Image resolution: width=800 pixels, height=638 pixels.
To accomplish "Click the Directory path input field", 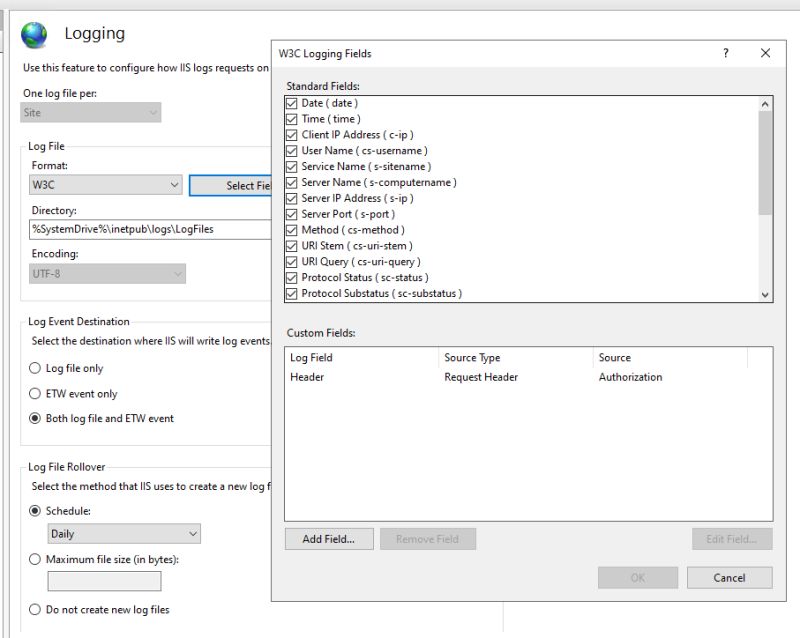I will click(x=130, y=229).
